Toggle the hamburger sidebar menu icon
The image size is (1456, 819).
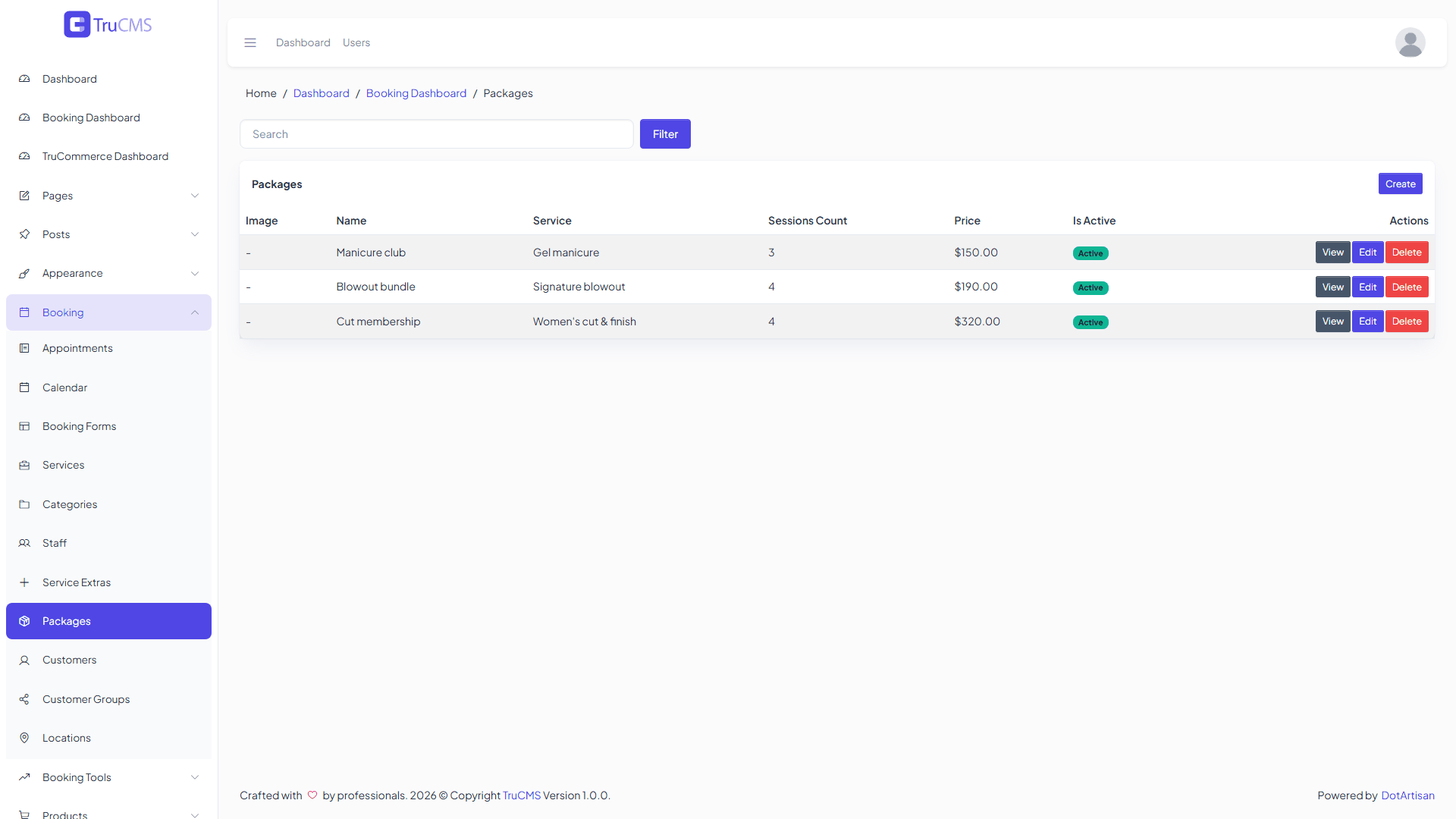coord(250,42)
